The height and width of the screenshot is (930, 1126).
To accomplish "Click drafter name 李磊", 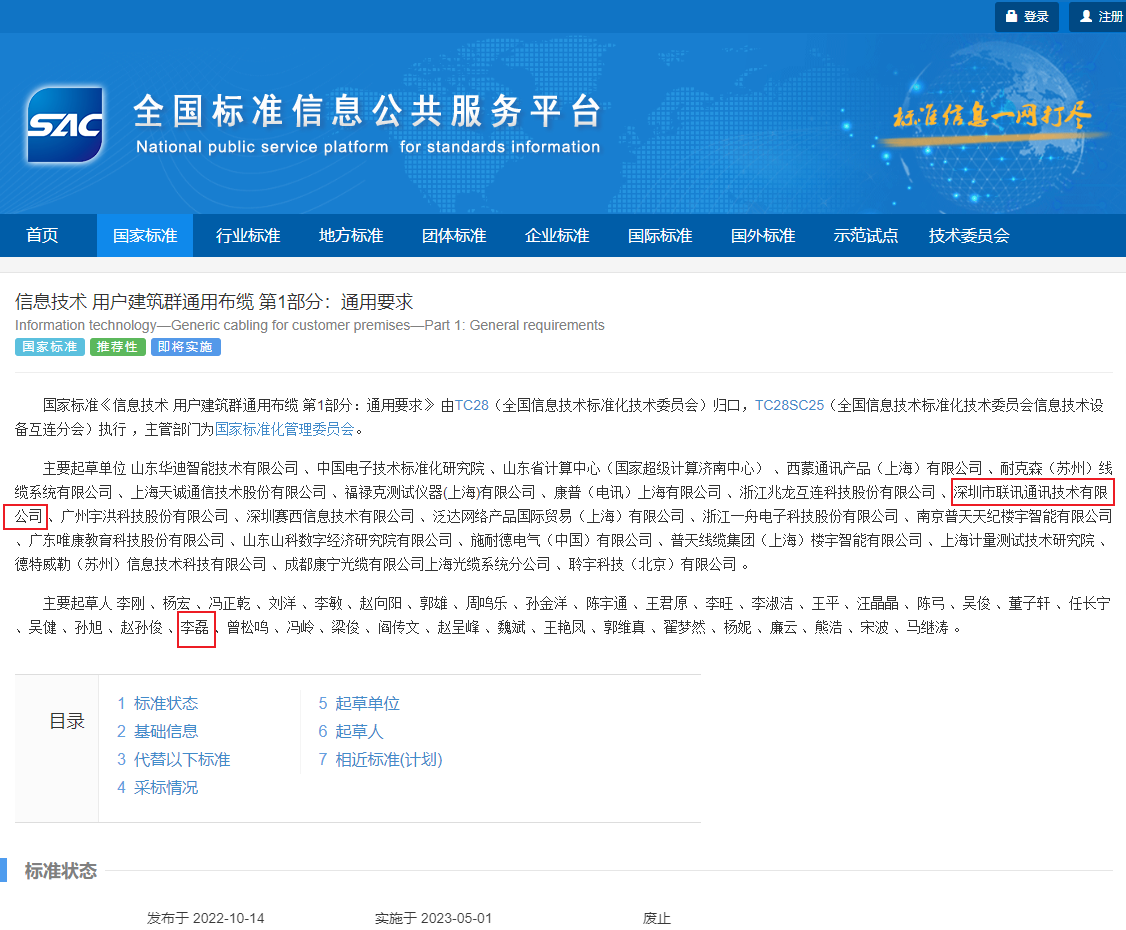I will pos(195,628).
